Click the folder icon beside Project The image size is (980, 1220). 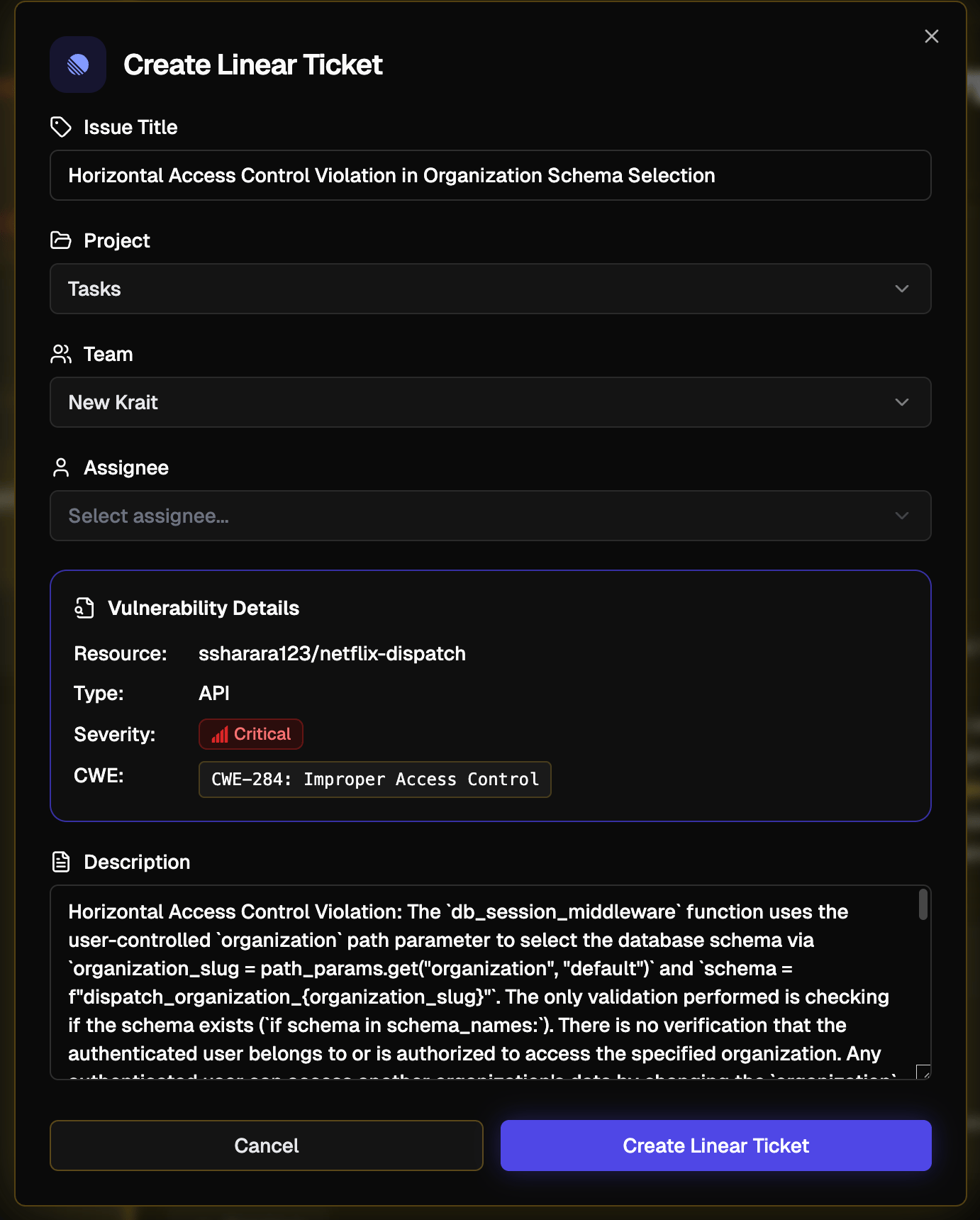61,240
